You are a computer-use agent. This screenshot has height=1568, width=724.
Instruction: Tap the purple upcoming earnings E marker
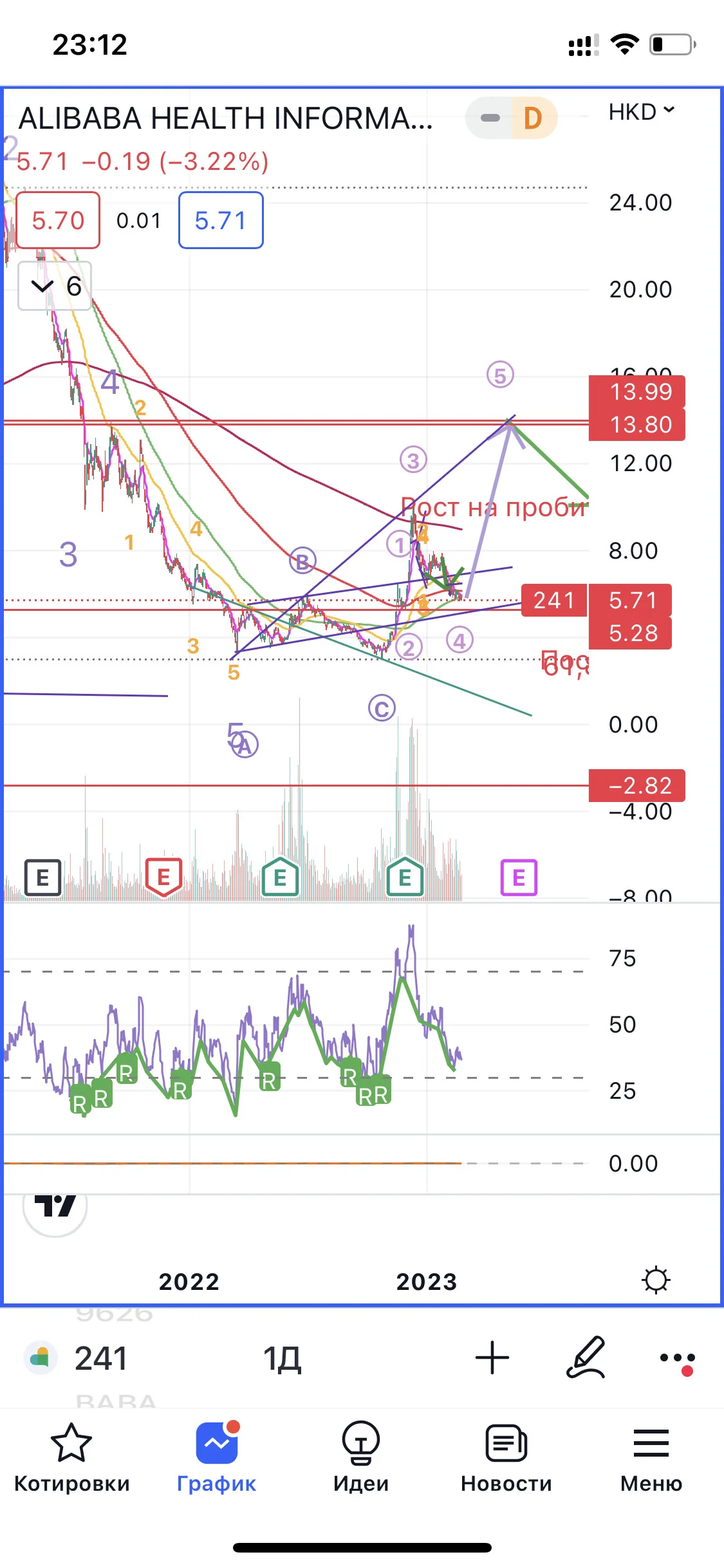pyautogui.click(x=519, y=877)
